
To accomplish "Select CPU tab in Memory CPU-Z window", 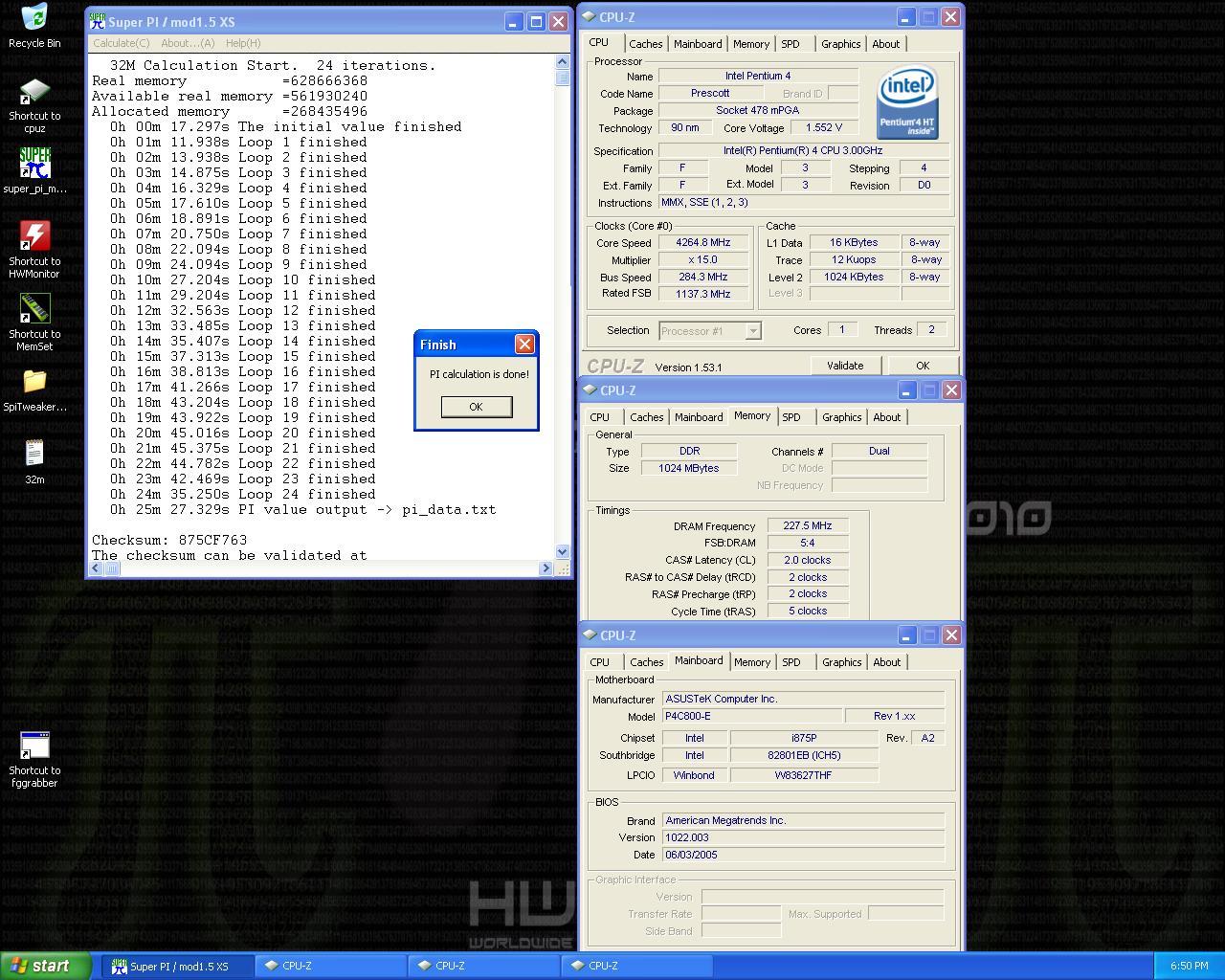I will [600, 417].
